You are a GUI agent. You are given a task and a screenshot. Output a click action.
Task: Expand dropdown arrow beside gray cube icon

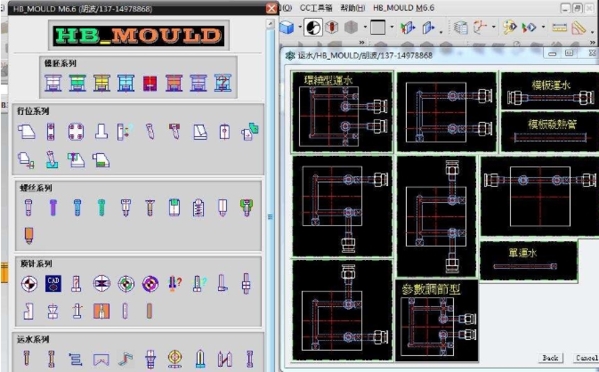tap(365, 27)
